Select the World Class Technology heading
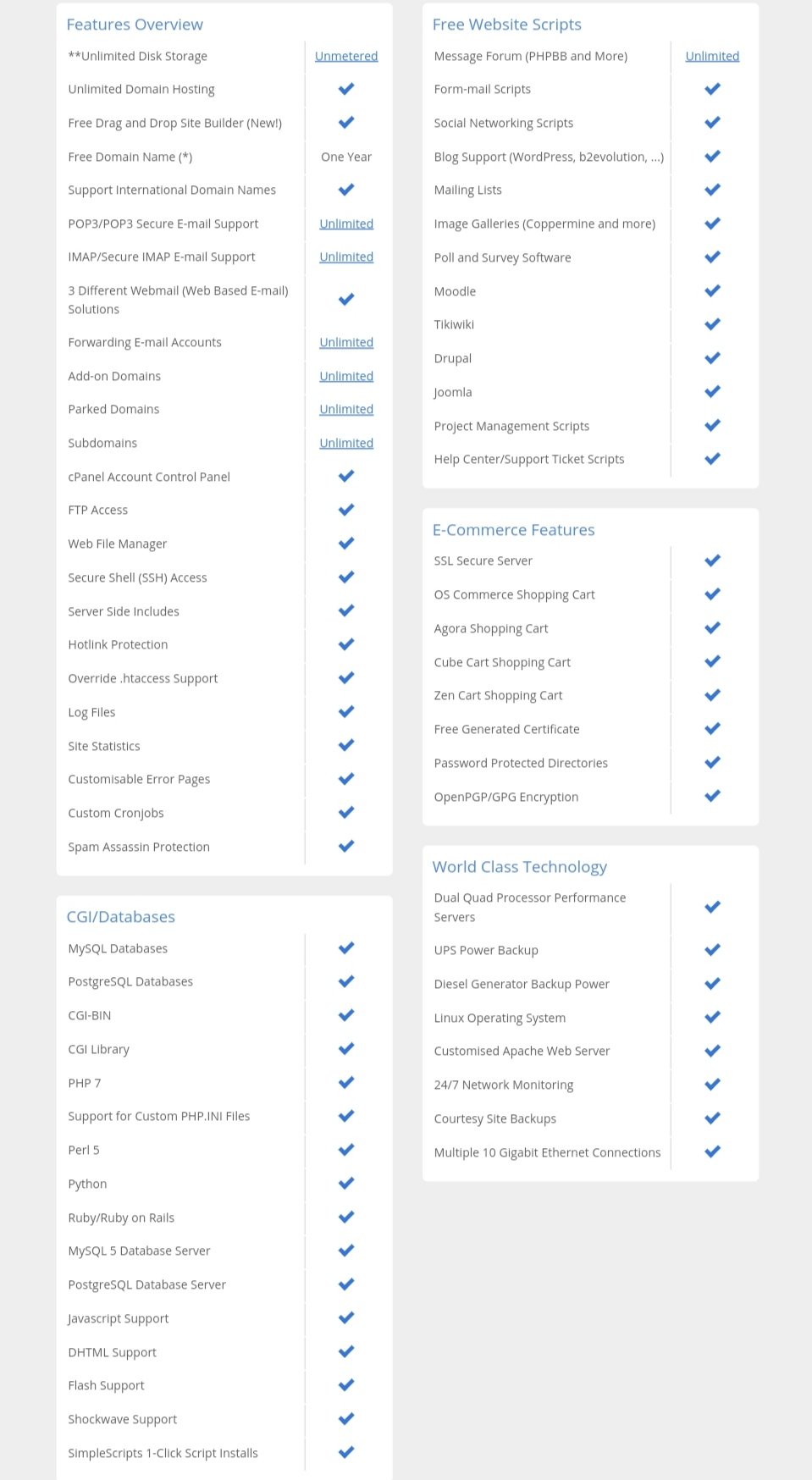 [519, 867]
